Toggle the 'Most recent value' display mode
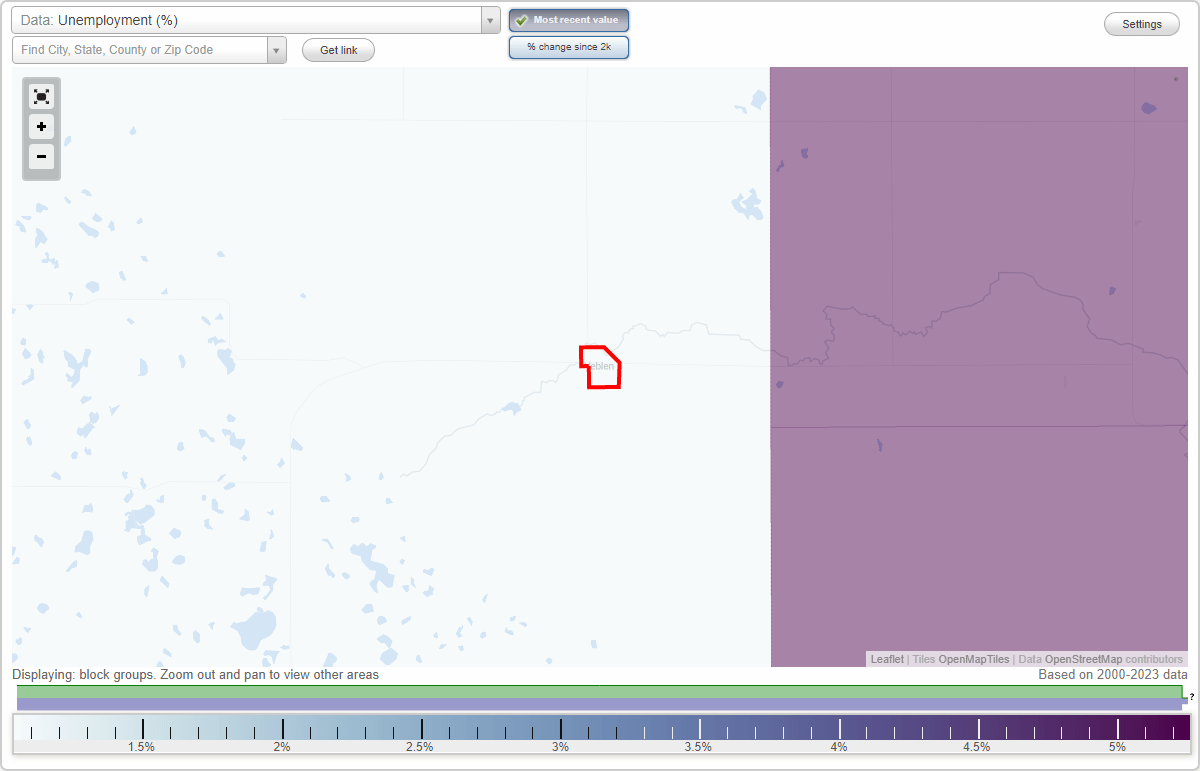 coord(569,20)
